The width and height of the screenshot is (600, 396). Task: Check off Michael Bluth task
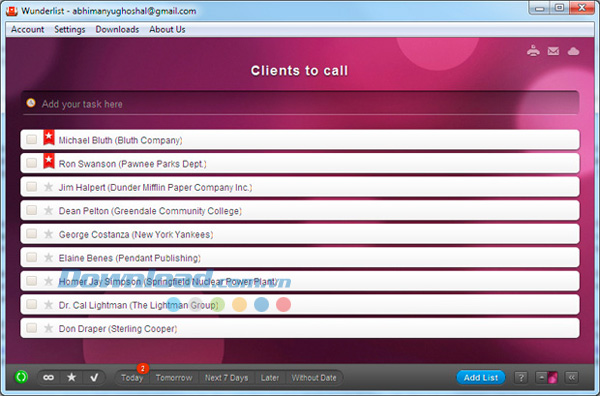[x=31, y=139]
